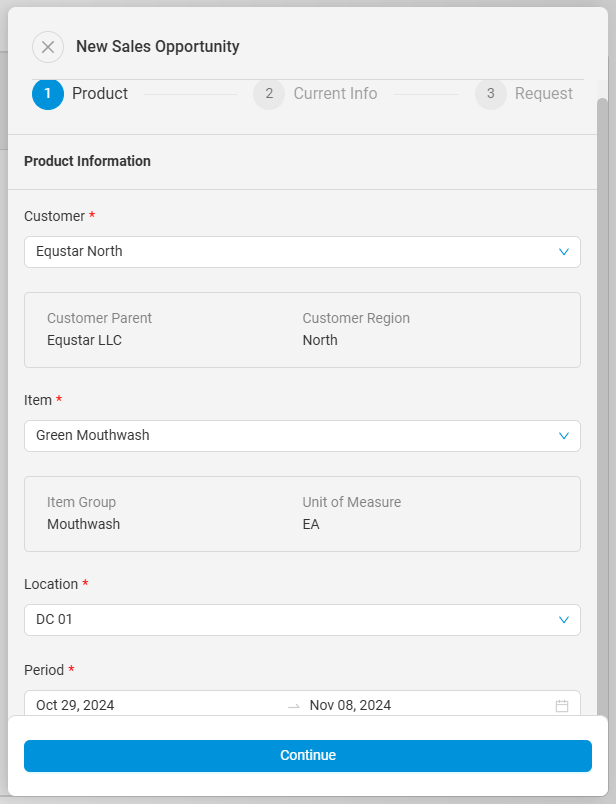
Task: Click the arrow between period dates
Action: [293, 706]
